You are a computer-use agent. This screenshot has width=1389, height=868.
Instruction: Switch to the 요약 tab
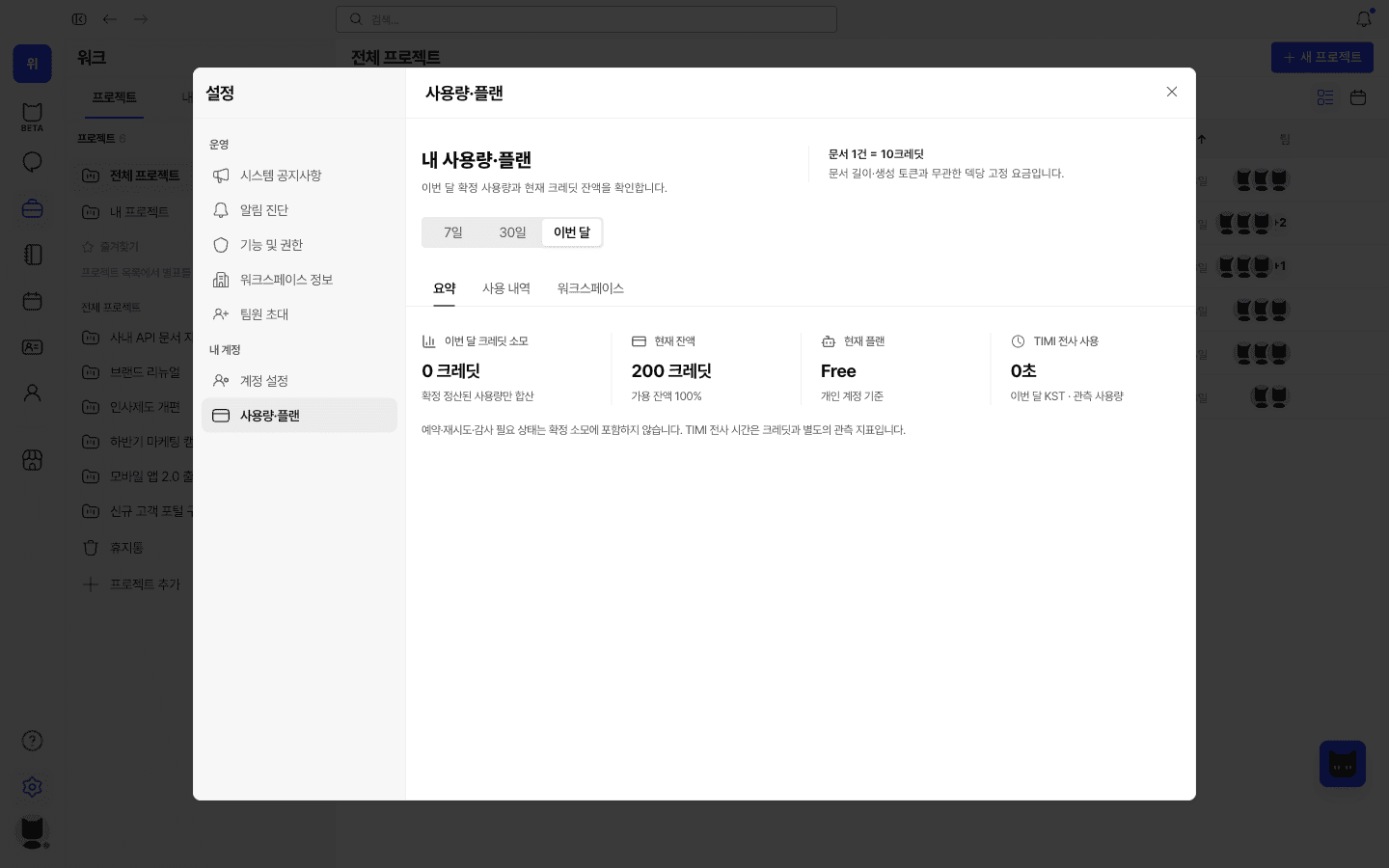[444, 288]
